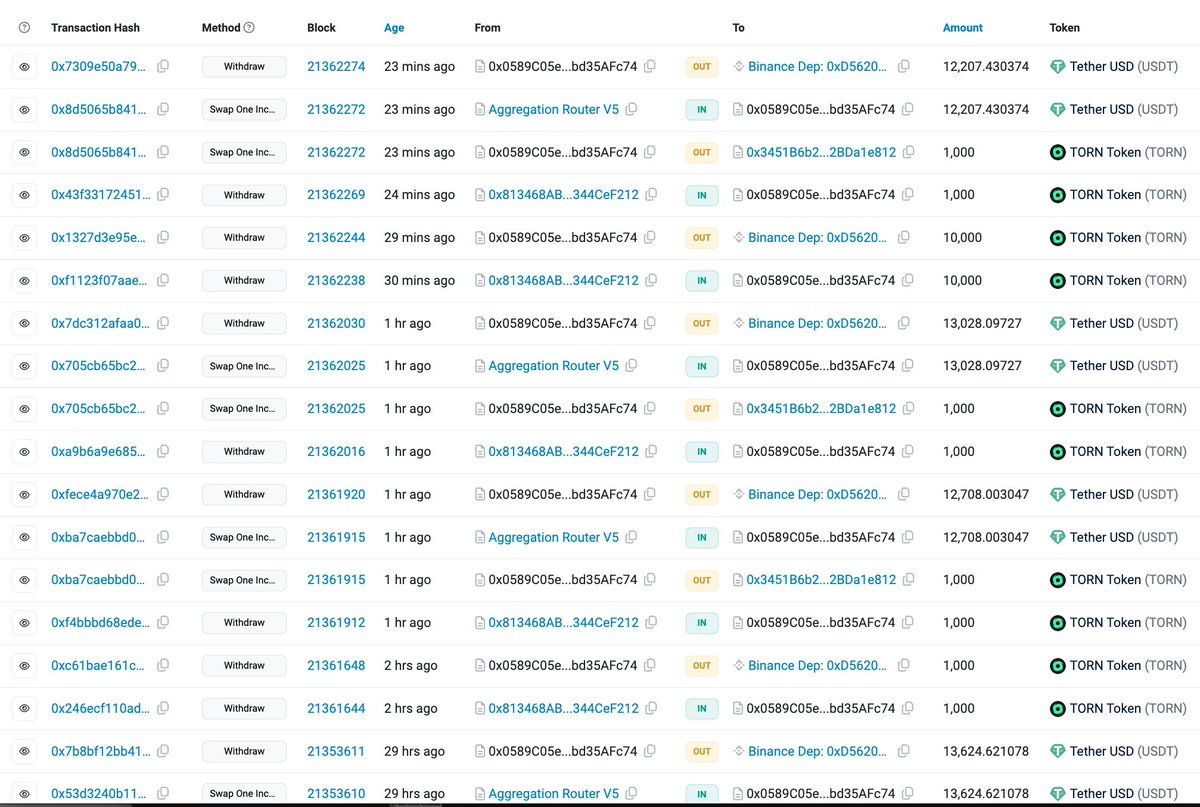Screen dimensions: 1200x807
Task: Toggle eye preview for 0x7309e50a79 row
Action: 25,66
